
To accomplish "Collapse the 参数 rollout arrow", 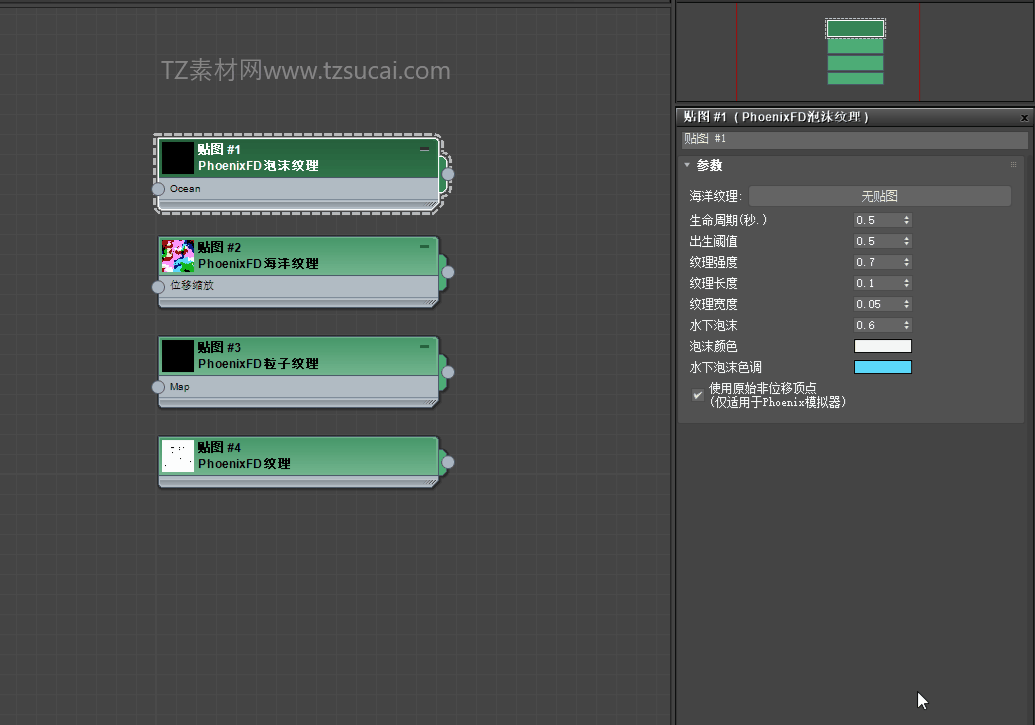I will click(687, 165).
